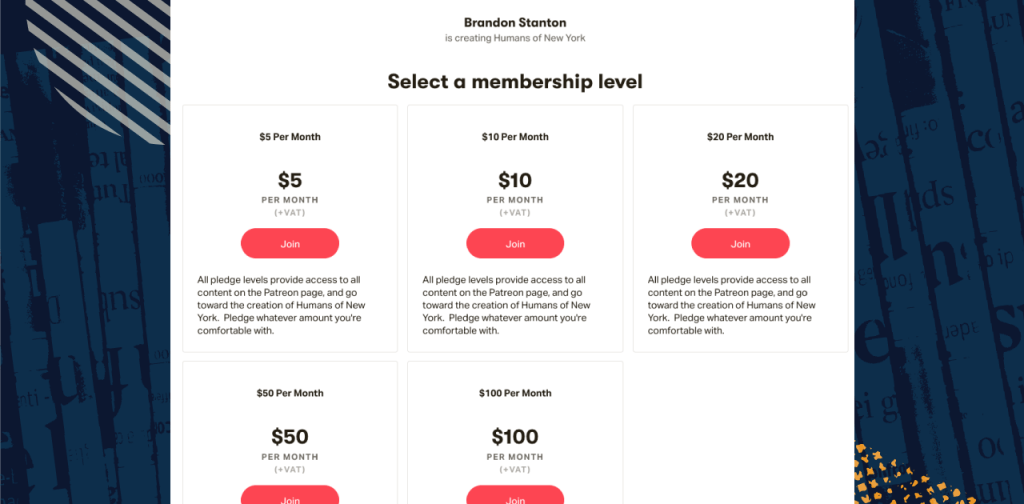Join the $100 per month membership
The image size is (1024, 504).
point(515,497)
